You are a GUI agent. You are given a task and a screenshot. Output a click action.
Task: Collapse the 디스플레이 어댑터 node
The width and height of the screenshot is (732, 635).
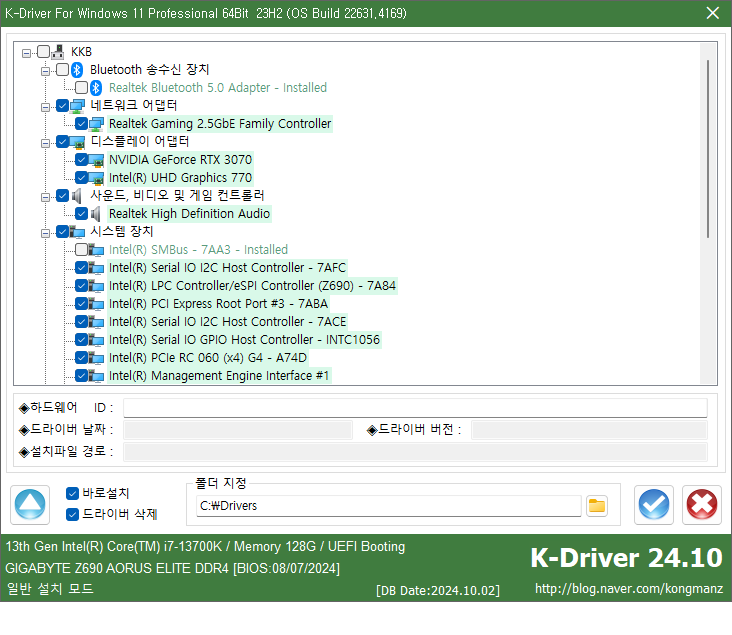point(45,143)
